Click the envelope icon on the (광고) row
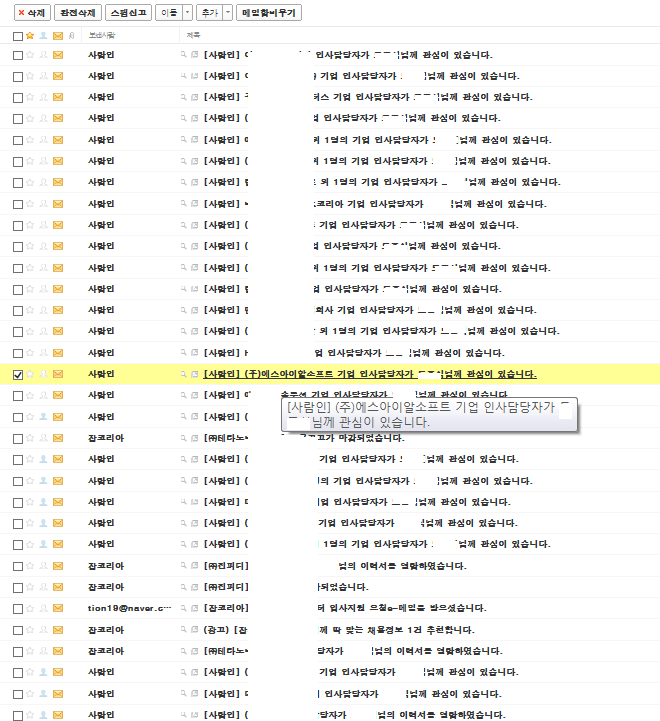The height and width of the screenshot is (721, 660). 58,630
